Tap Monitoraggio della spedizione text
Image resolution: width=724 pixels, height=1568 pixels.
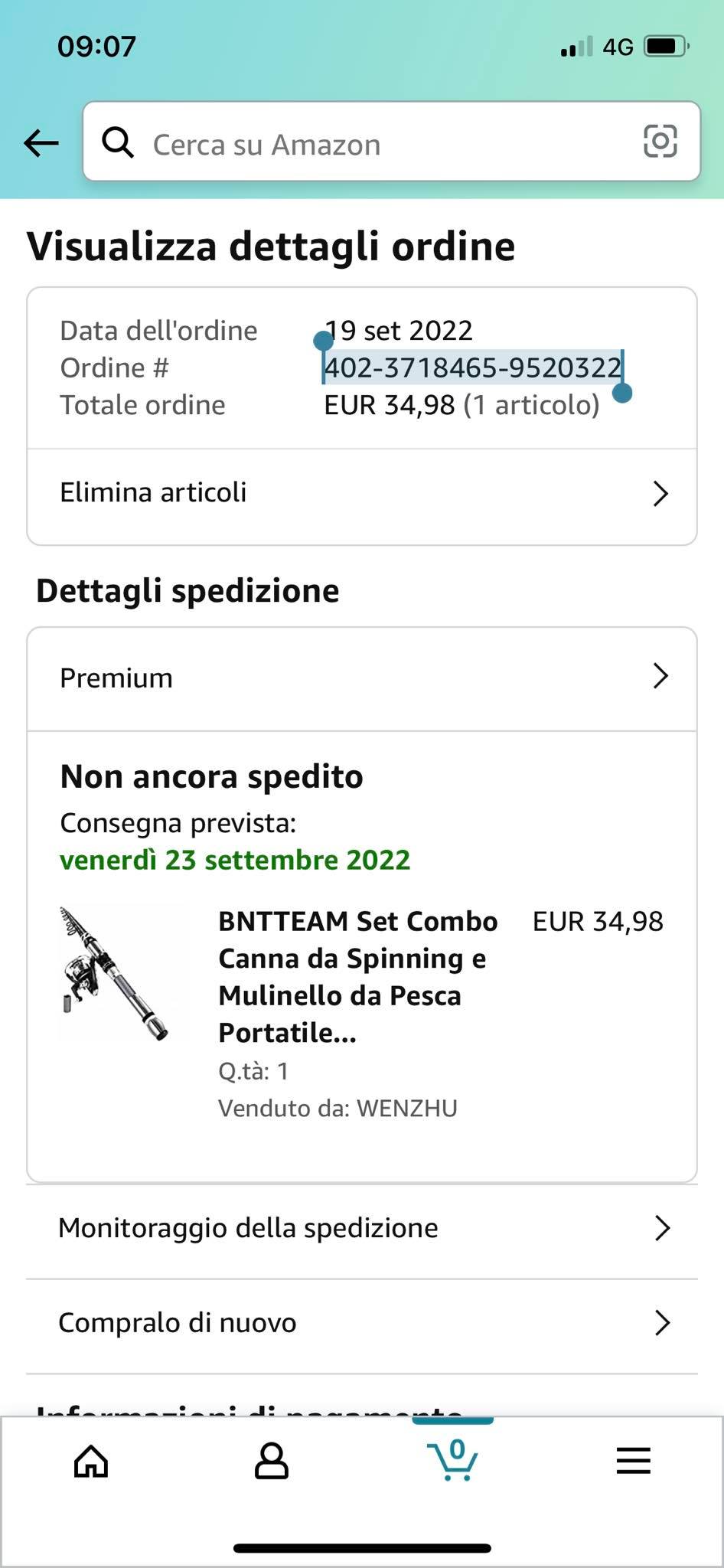(248, 1228)
